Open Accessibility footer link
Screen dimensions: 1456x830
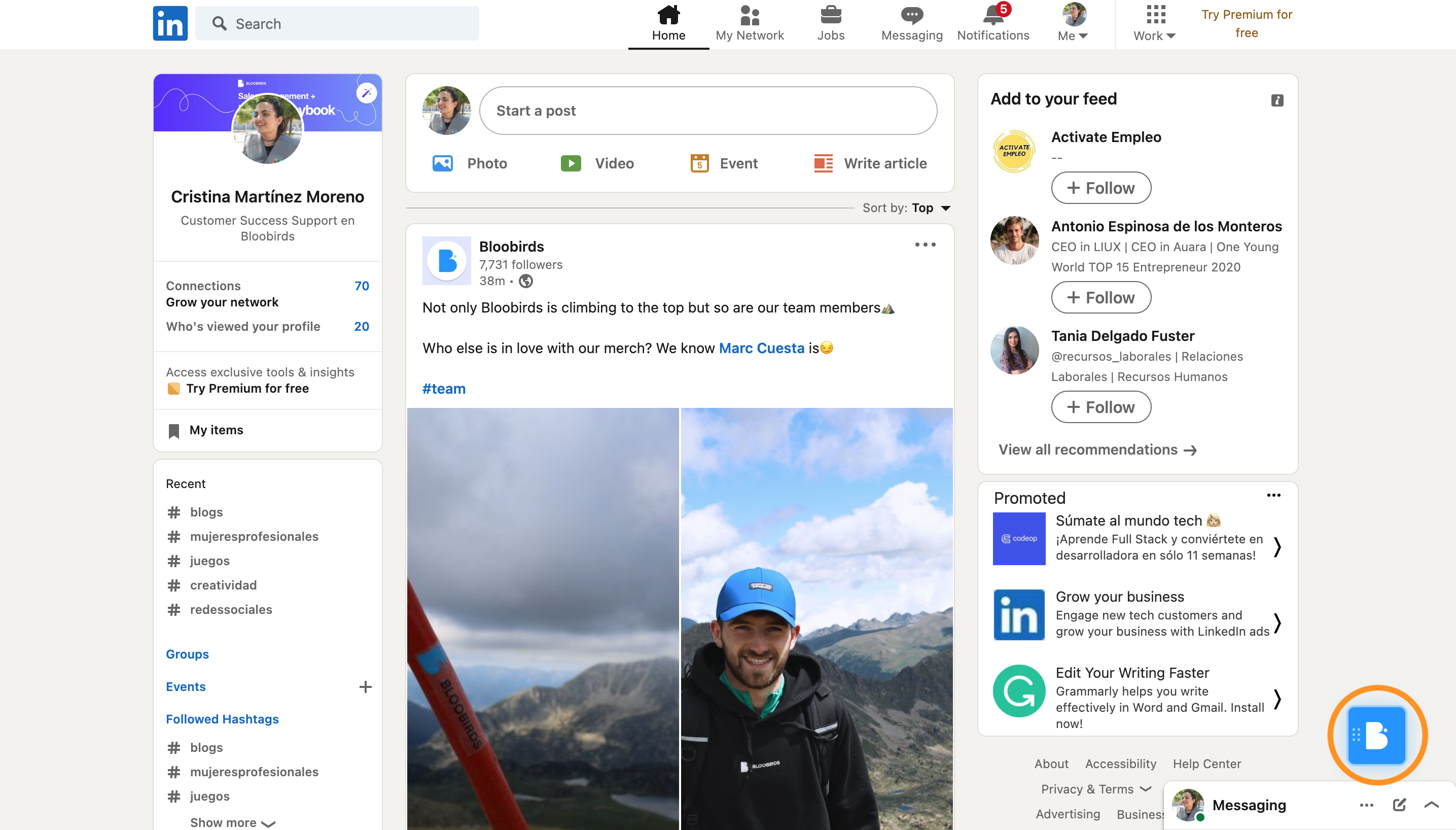(1120, 764)
